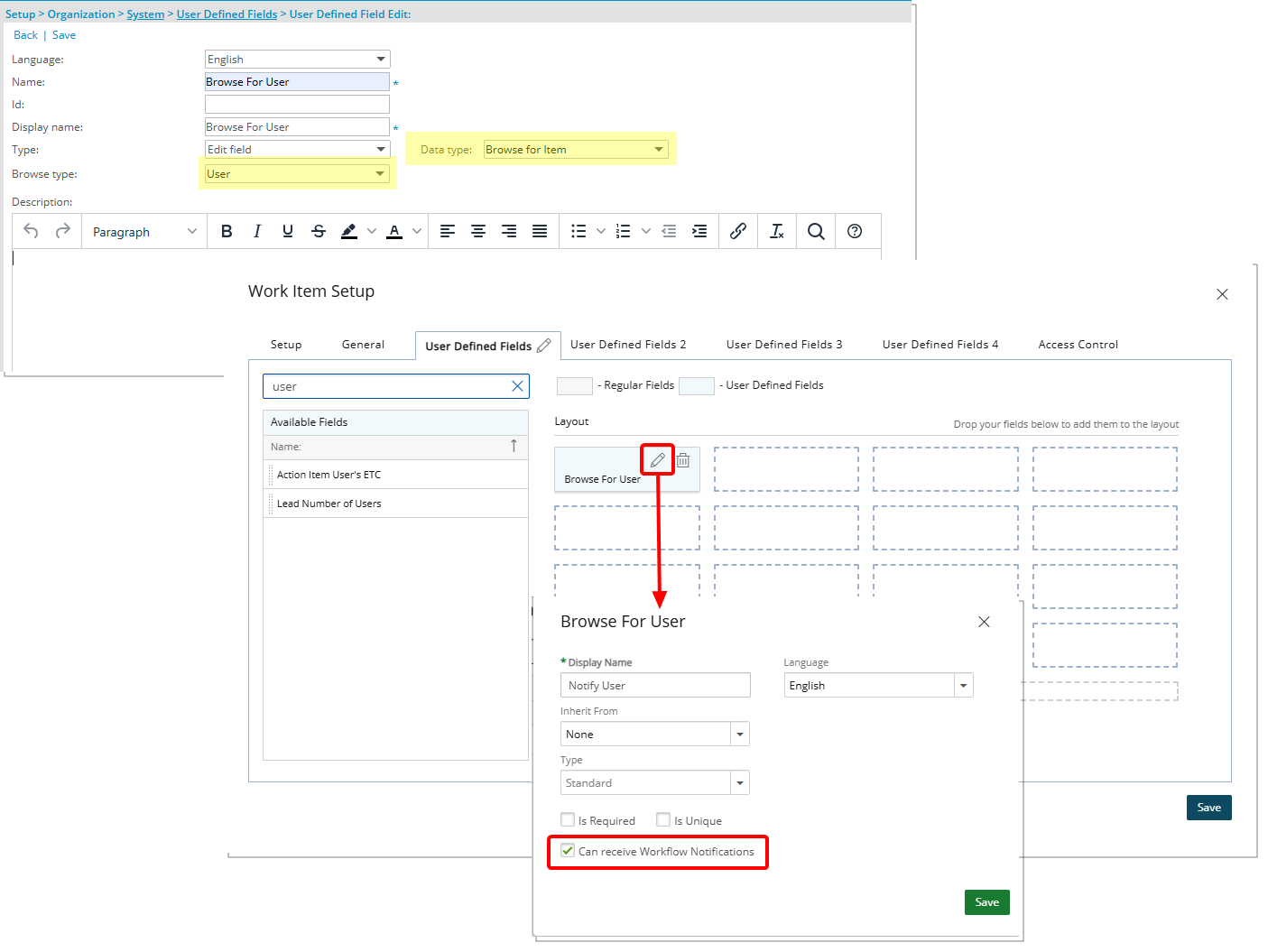
Task: Apply italic formatting
Action: click(x=257, y=231)
